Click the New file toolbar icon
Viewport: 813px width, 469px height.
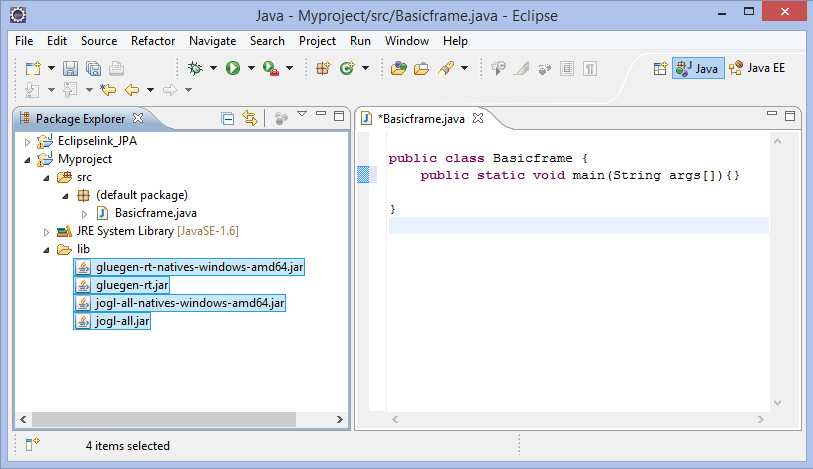pos(33,68)
